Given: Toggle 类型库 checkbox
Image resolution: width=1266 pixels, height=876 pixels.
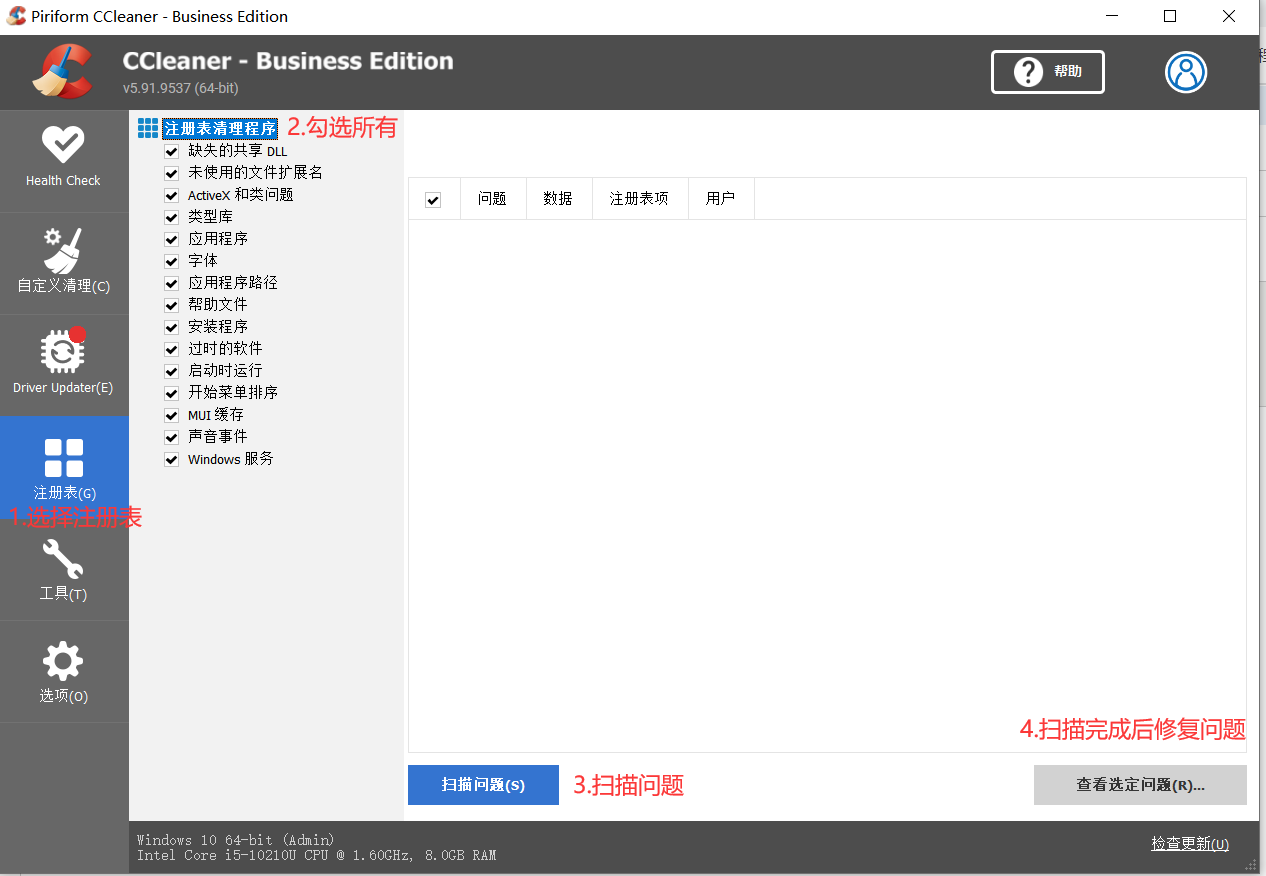Looking at the screenshot, I should click(x=171, y=217).
